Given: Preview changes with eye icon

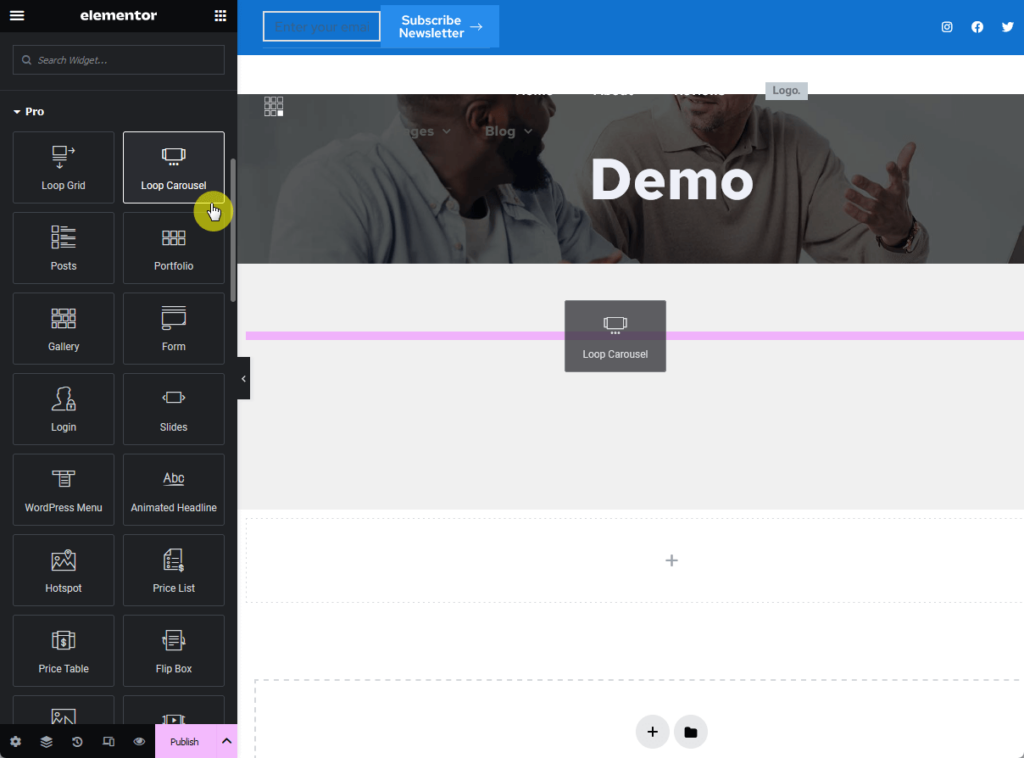Looking at the screenshot, I should 139,742.
